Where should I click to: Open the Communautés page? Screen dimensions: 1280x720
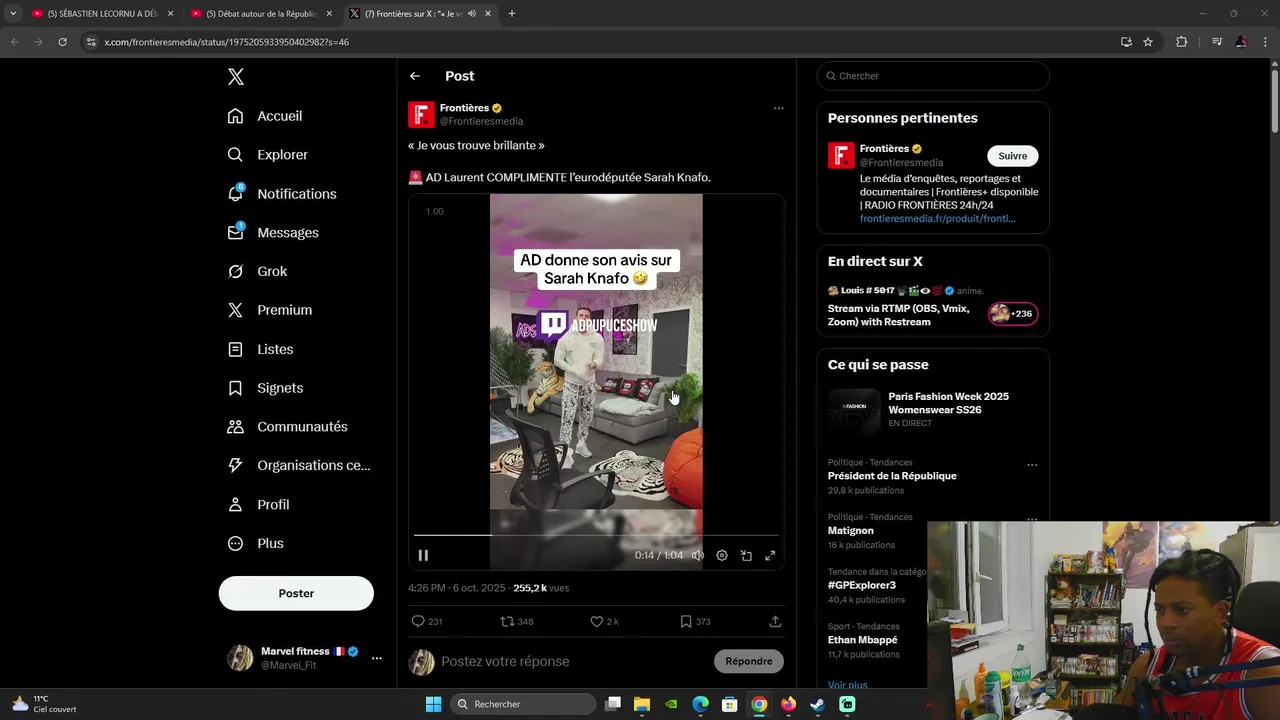[x=287, y=426]
